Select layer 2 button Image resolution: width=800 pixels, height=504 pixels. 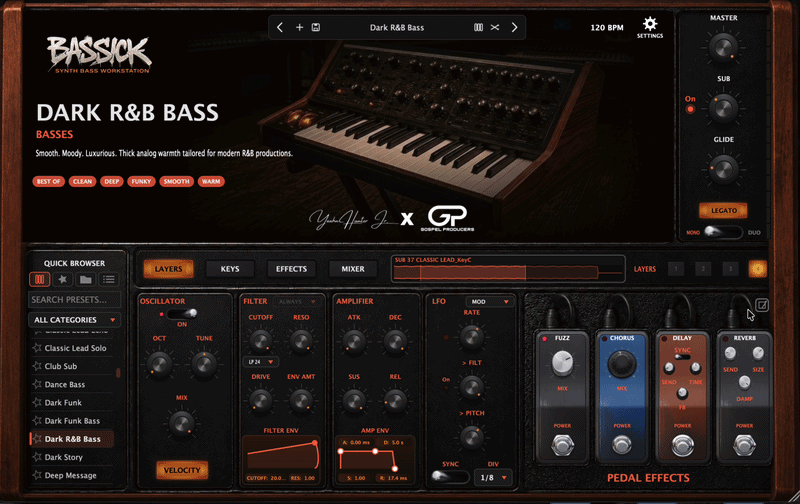(x=703, y=269)
